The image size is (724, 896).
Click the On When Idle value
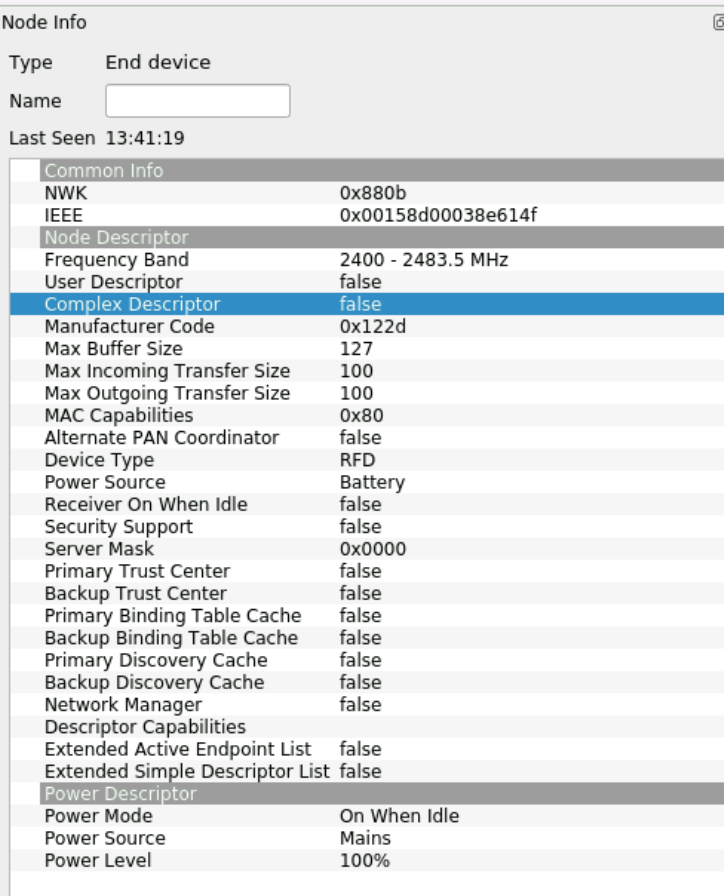(399, 816)
